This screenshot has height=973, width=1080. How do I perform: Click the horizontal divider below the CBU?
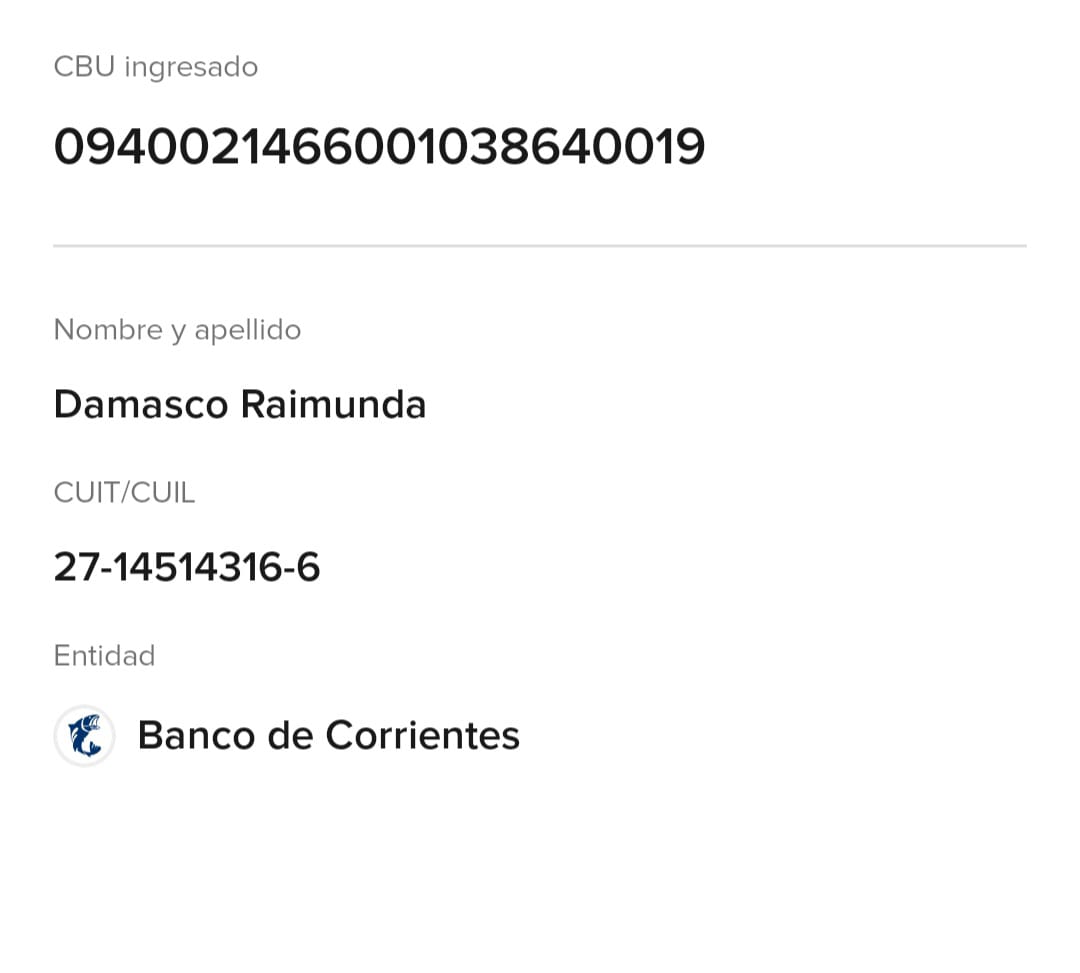point(540,245)
